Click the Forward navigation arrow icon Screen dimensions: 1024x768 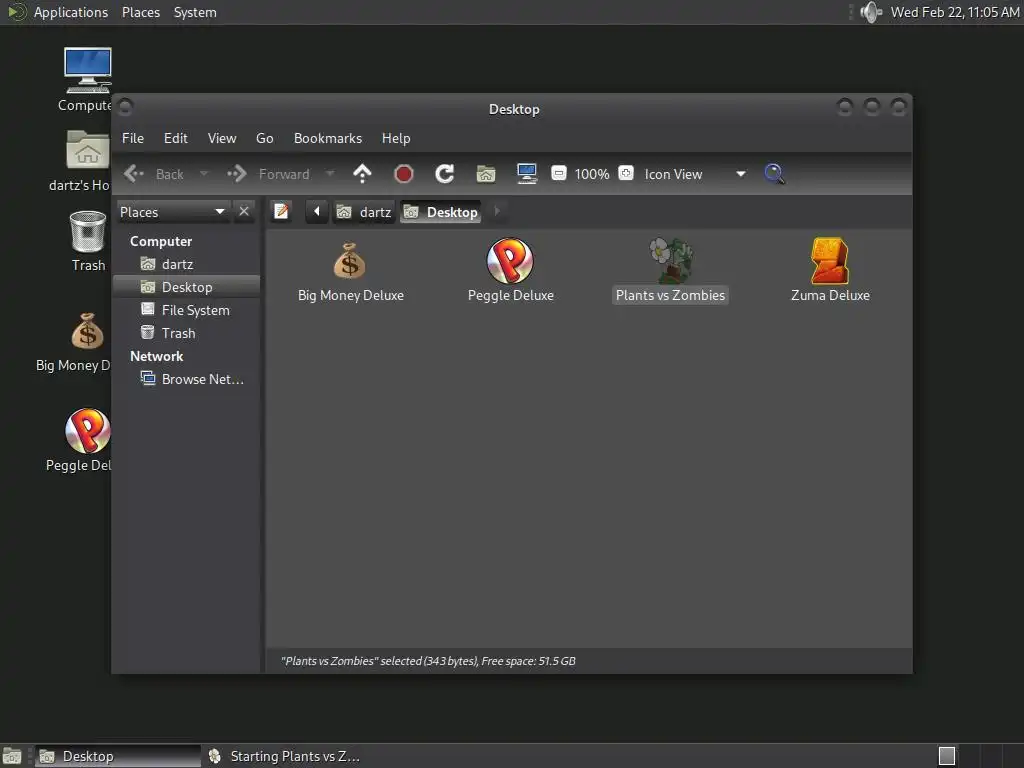236,174
